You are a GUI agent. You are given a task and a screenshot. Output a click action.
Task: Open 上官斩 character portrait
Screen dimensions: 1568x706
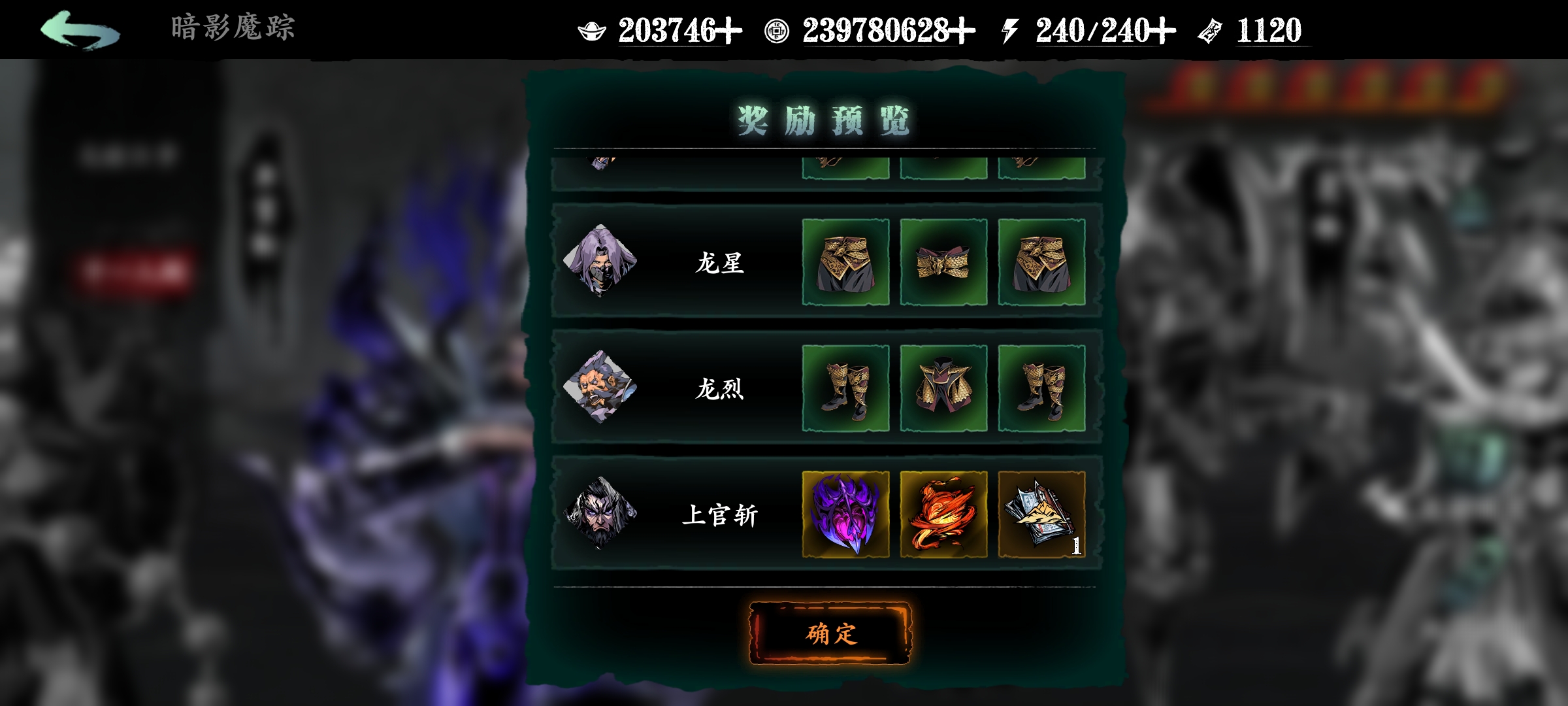[600, 513]
